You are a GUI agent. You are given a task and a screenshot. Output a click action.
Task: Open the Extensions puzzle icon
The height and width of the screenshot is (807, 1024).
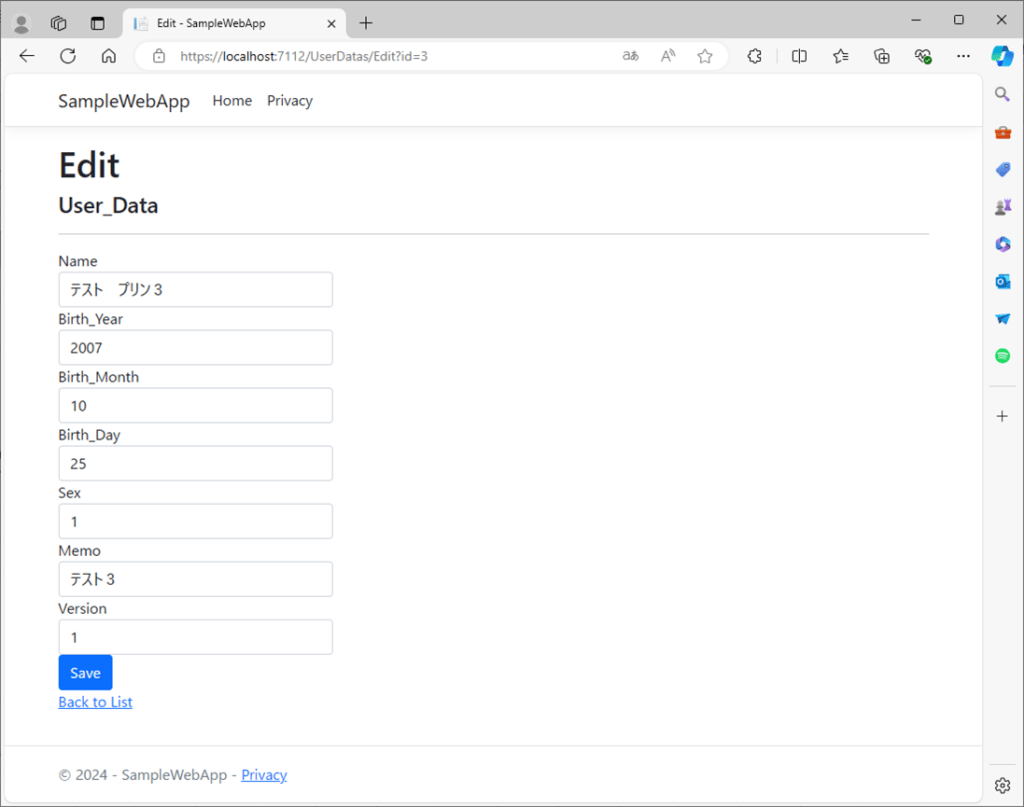(756, 56)
